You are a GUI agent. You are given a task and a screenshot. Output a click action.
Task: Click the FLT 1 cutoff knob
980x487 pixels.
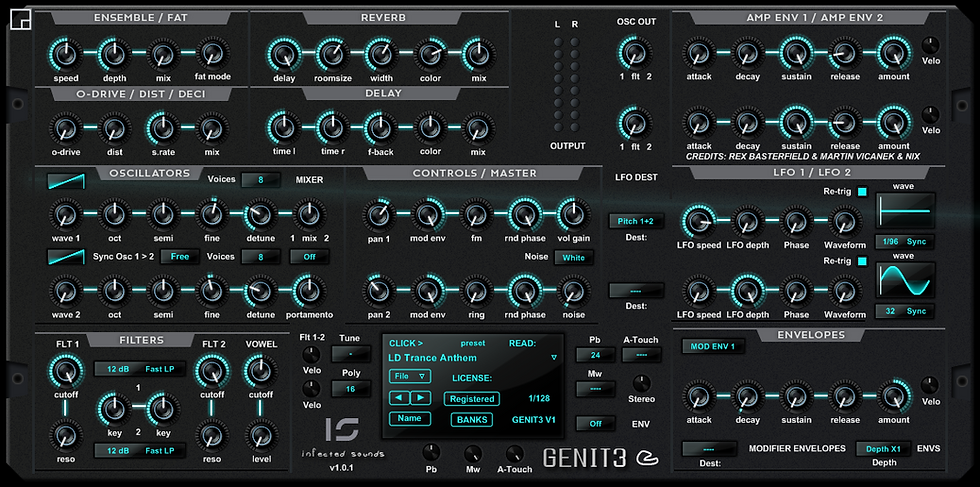[66, 371]
